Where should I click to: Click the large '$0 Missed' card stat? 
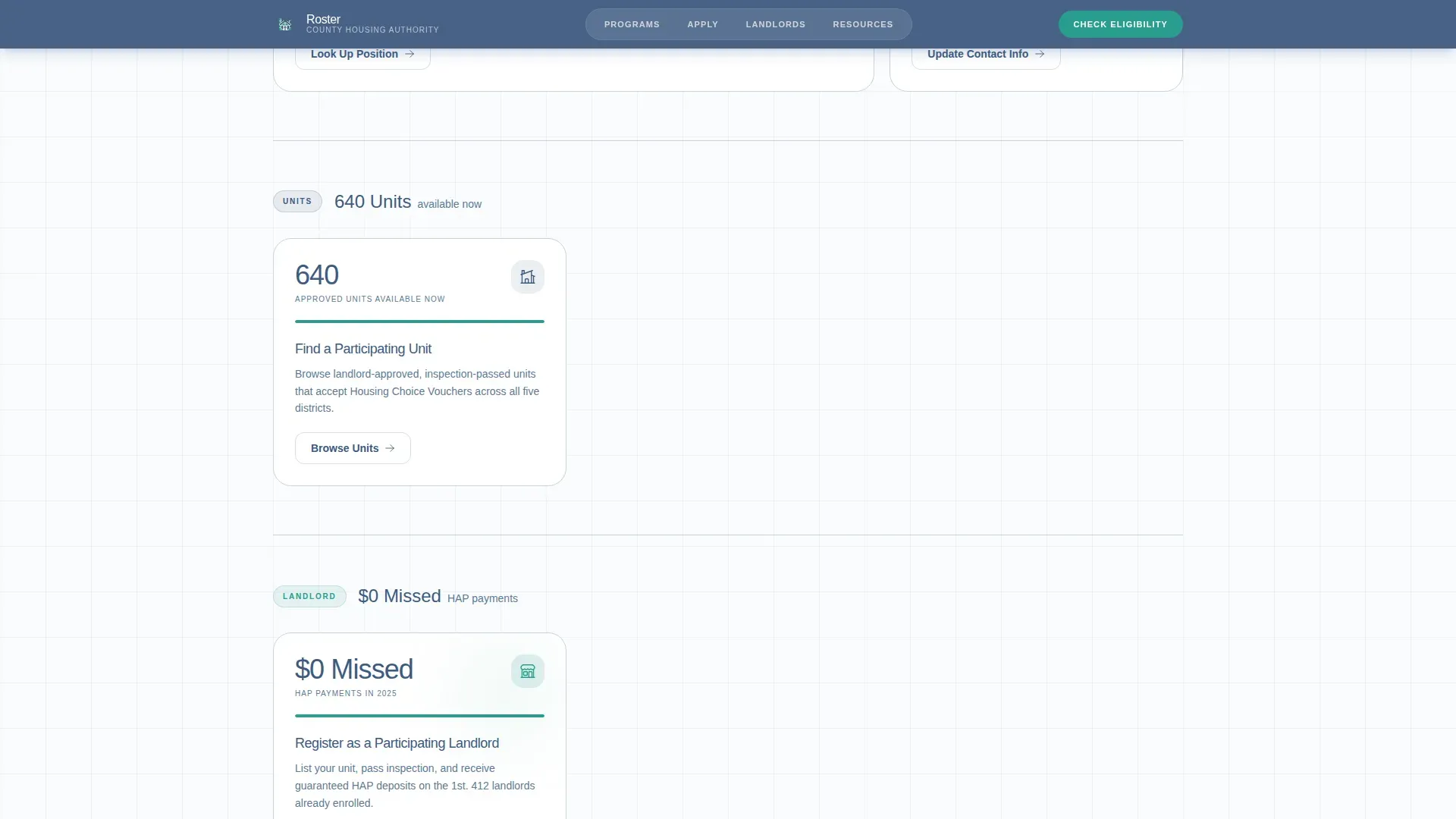coord(354,669)
